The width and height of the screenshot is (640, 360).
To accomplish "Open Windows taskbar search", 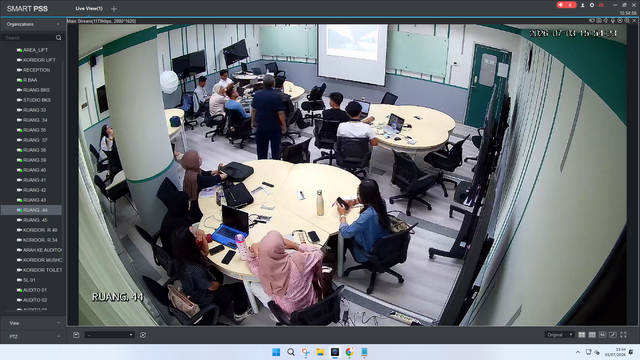I will tap(291, 352).
